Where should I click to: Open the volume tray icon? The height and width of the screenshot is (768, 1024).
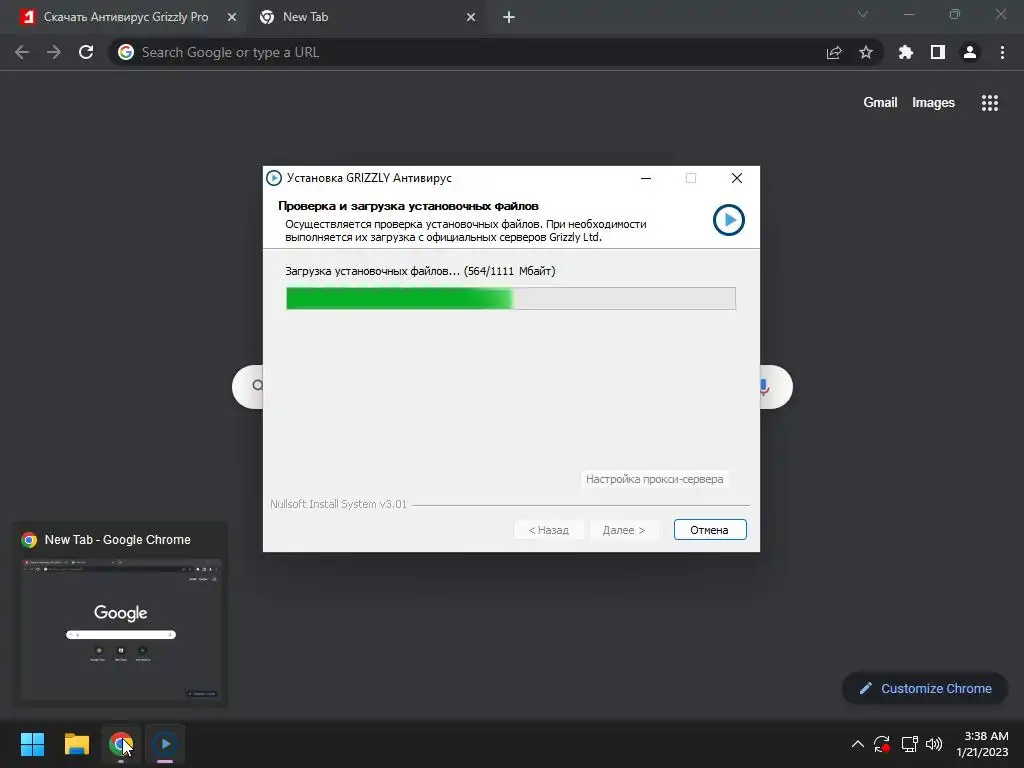[x=934, y=744]
